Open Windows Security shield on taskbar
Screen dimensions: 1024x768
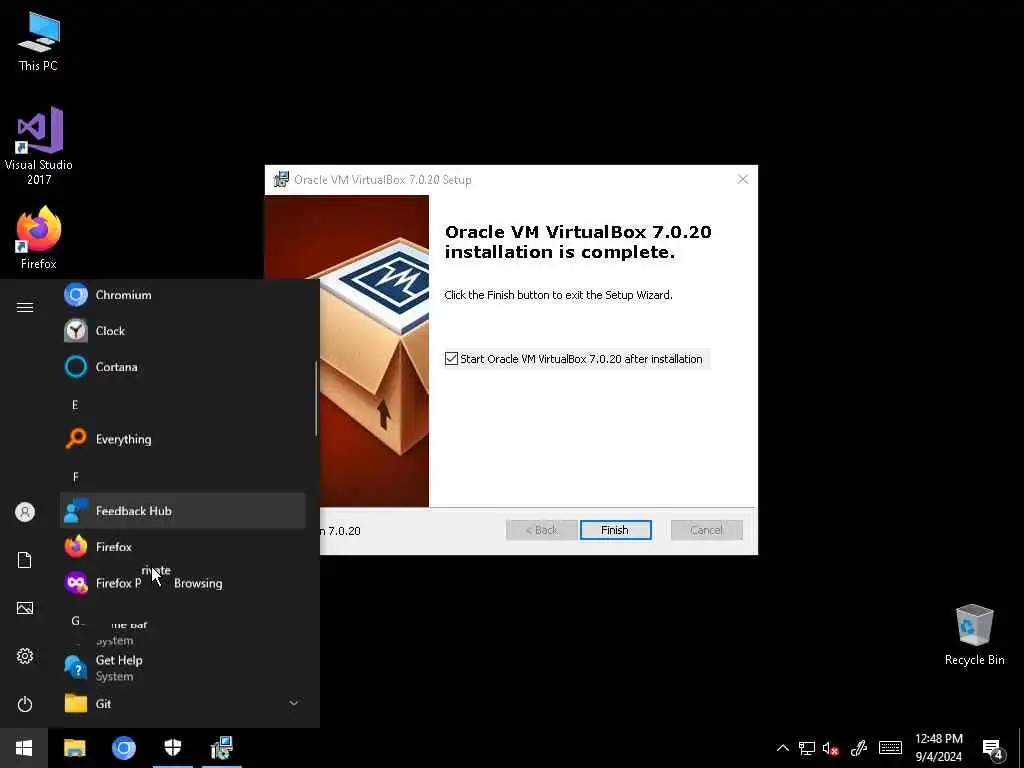[x=172, y=748]
